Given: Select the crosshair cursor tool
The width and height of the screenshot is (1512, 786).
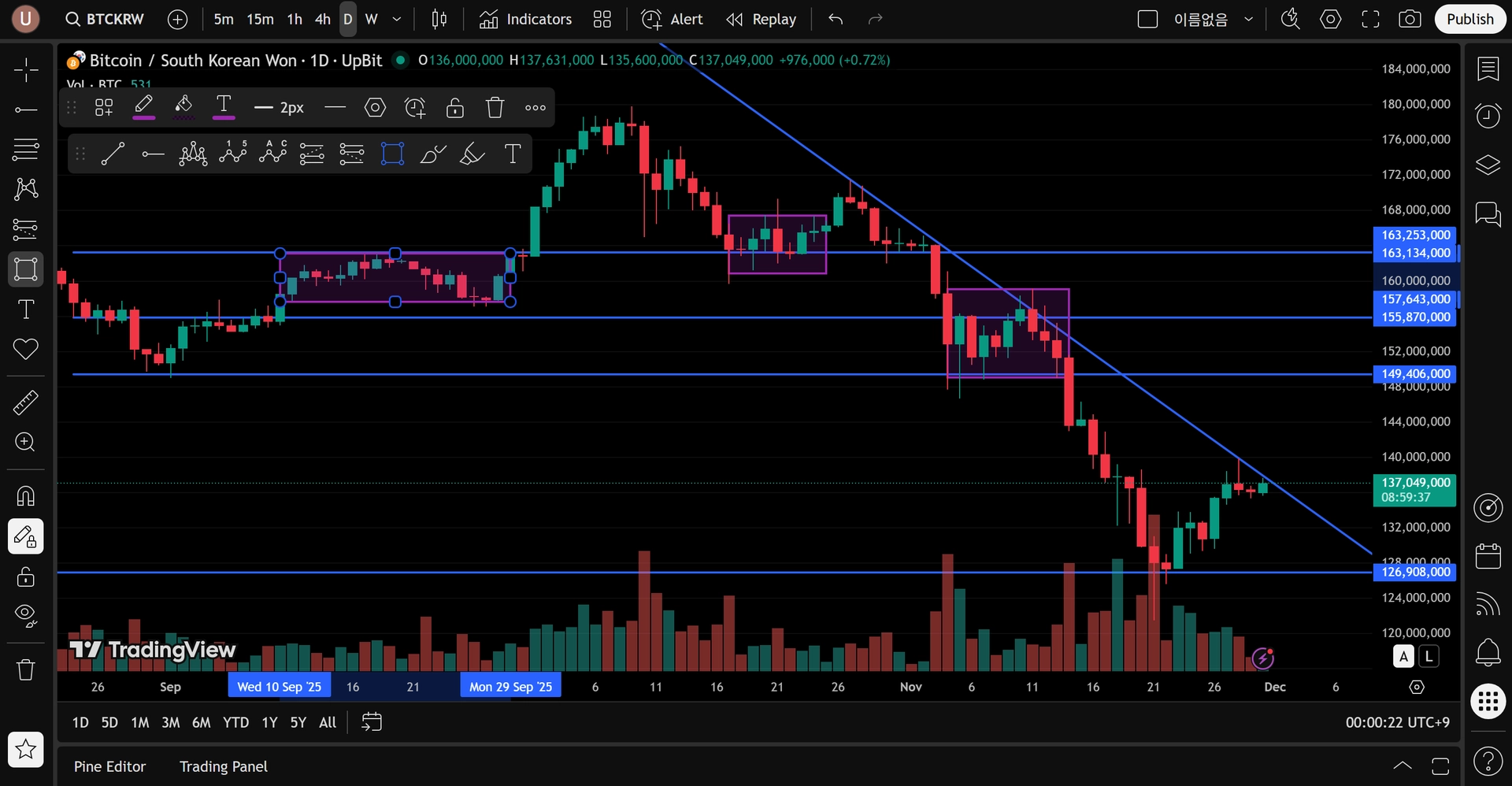Looking at the screenshot, I should pos(26,69).
